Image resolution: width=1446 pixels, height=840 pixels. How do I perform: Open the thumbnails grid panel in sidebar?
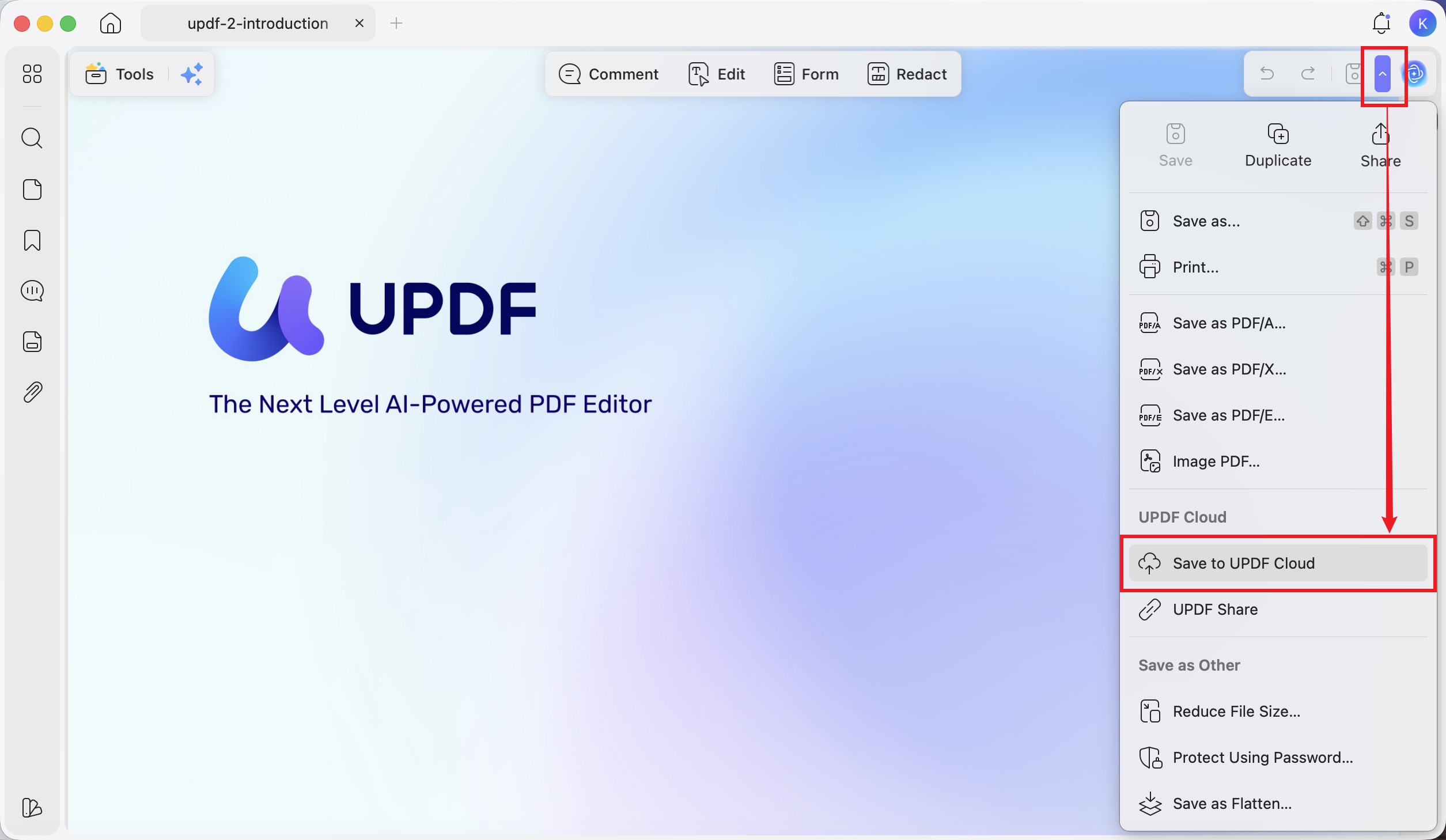click(x=32, y=74)
